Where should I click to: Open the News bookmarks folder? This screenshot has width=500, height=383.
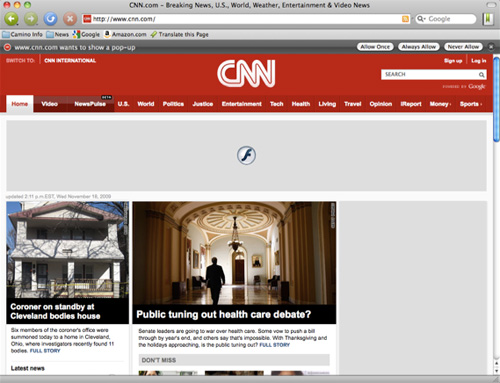coord(58,34)
